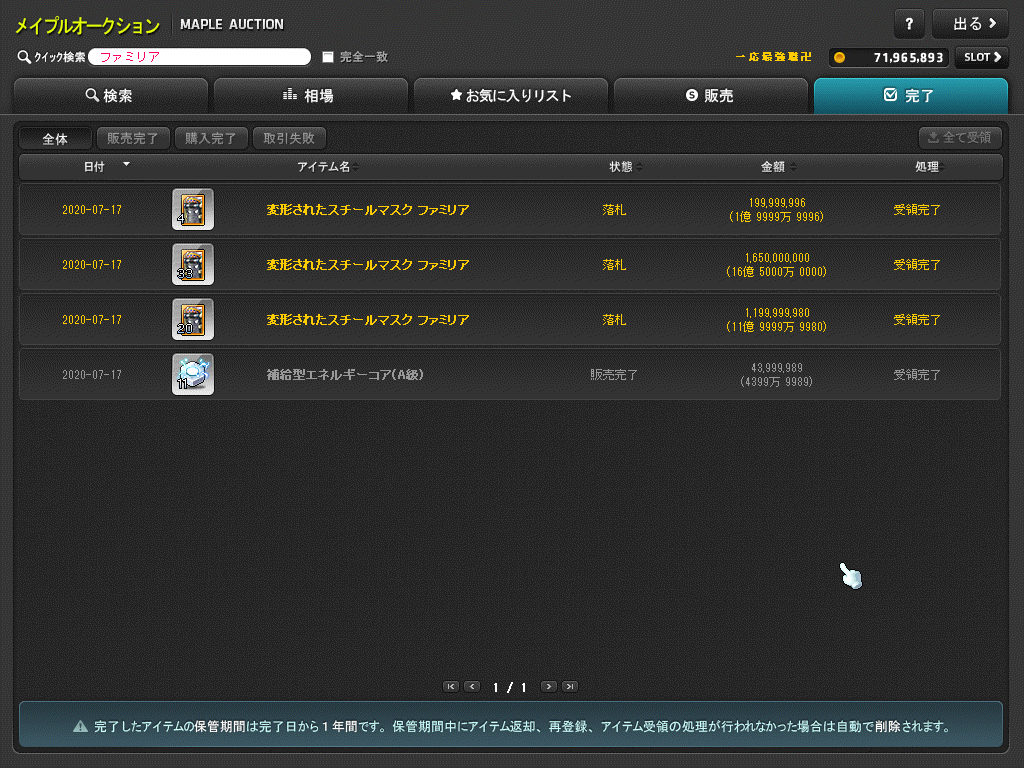Click the quick search magnifier icon
The image size is (1024, 768).
click(24, 57)
